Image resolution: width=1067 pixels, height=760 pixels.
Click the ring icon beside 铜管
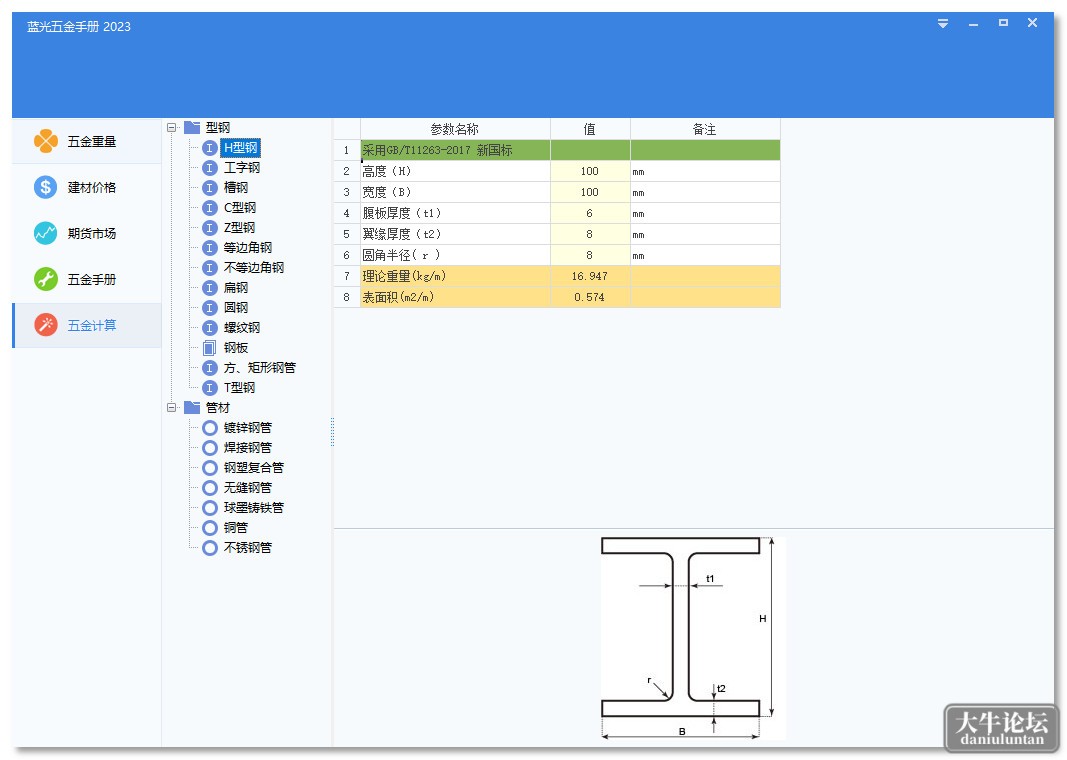(x=210, y=528)
